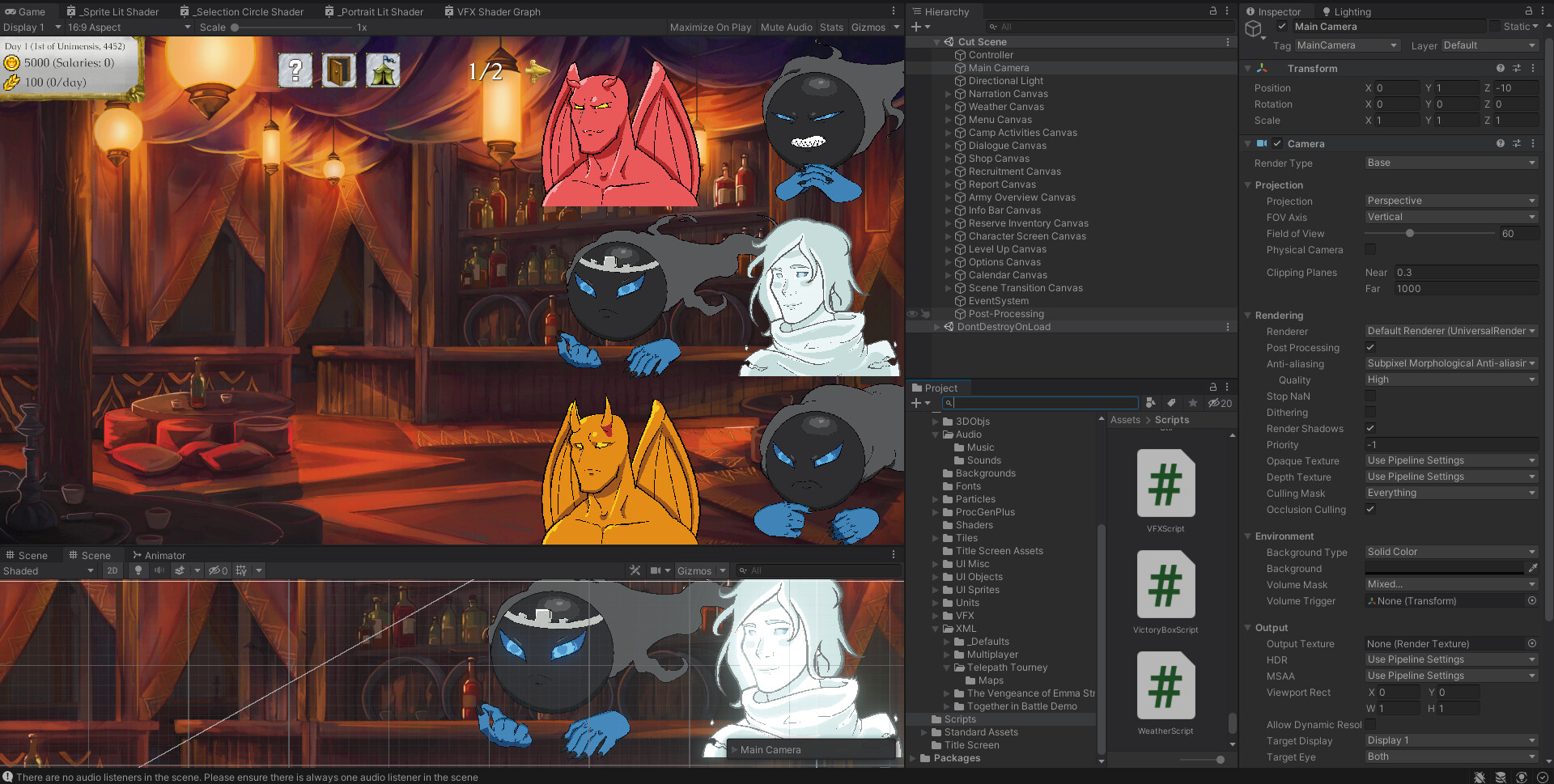This screenshot has width=1554, height=784.
Task: Click the create (+) icon in the Hierarchy
Action: tap(917, 27)
